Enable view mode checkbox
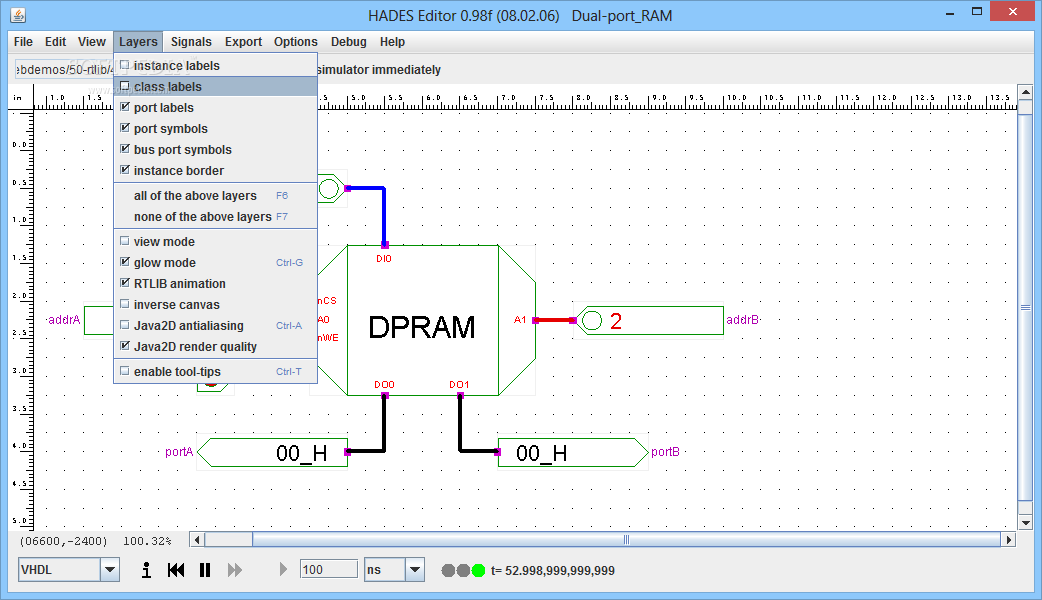The width and height of the screenshot is (1042, 600). [x=215, y=242]
